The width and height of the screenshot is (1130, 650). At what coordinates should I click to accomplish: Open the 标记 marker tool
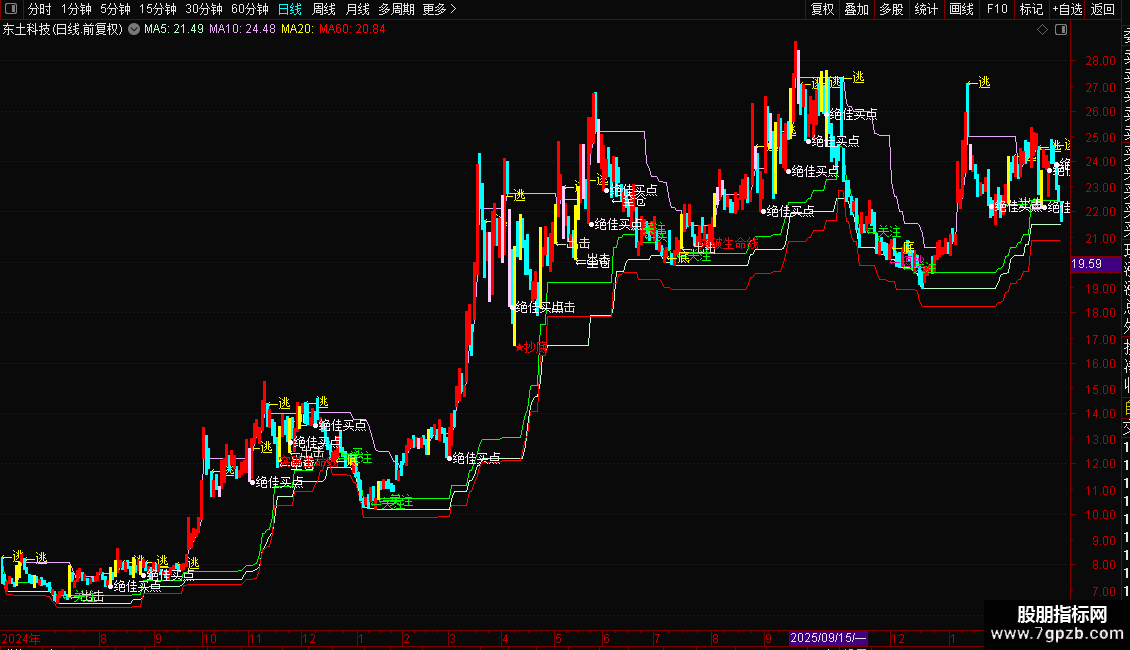pyautogui.click(x=1031, y=9)
